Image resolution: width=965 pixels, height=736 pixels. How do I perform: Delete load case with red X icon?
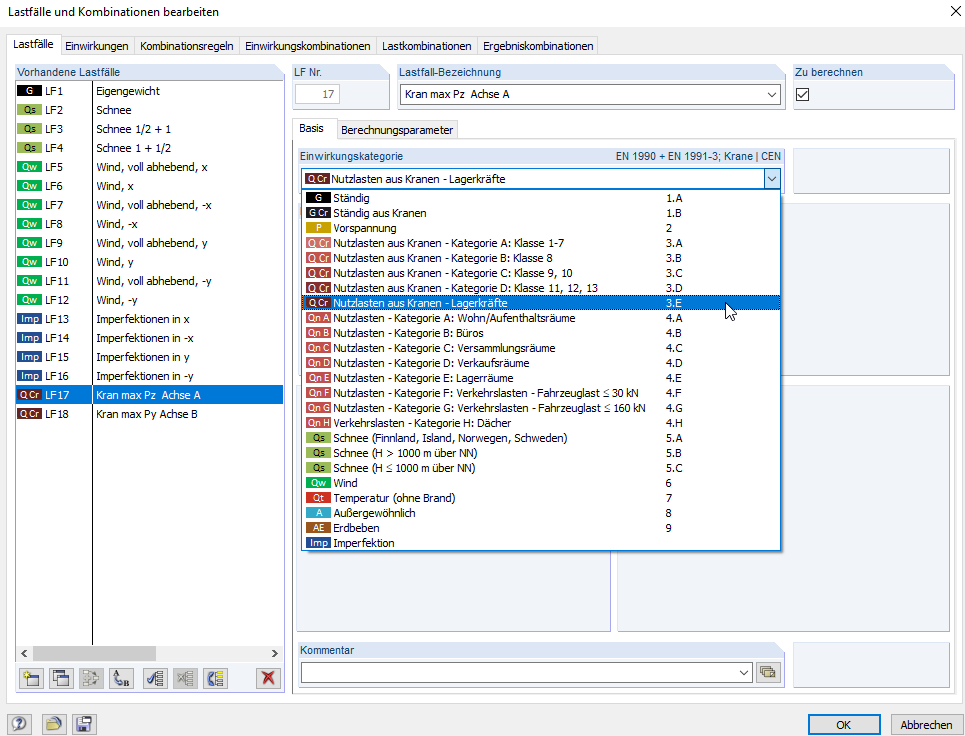[268, 678]
